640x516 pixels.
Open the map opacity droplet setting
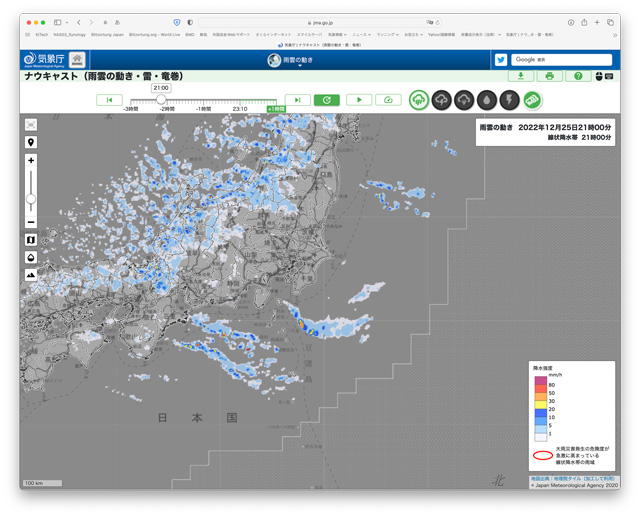(x=31, y=257)
